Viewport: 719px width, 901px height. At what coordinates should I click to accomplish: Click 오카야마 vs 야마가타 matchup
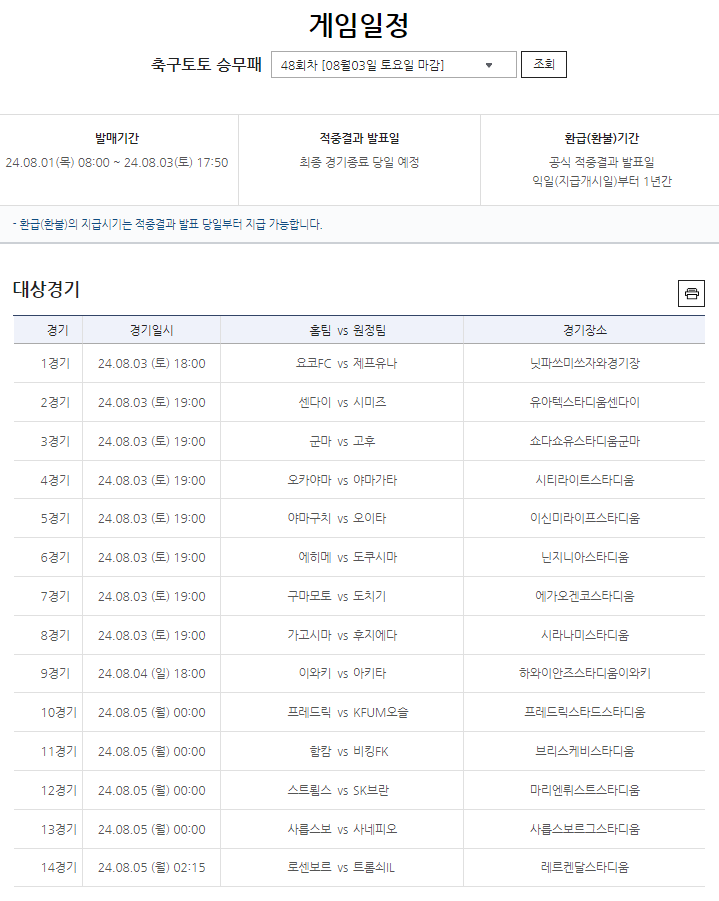[x=342, y=480]
